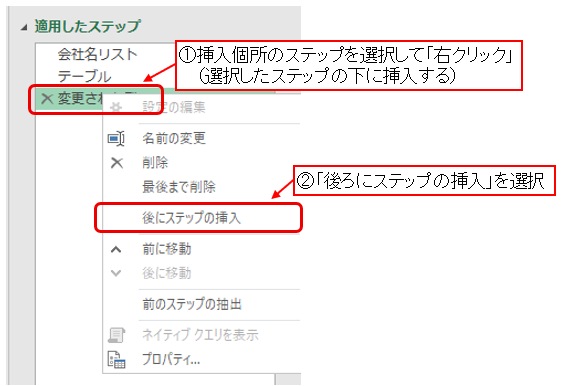Click the up chevron icon beside 前に移動
This screenshot has width=570, height=386.
click(116, 249)
